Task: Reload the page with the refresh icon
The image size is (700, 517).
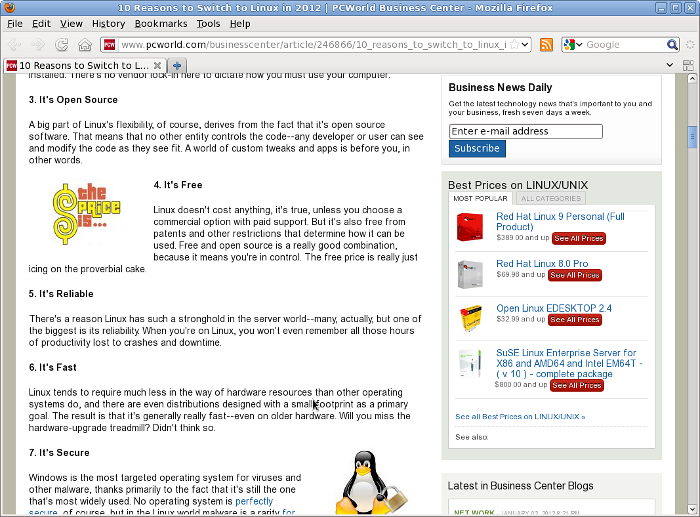Action: click(x=62, y=45)
